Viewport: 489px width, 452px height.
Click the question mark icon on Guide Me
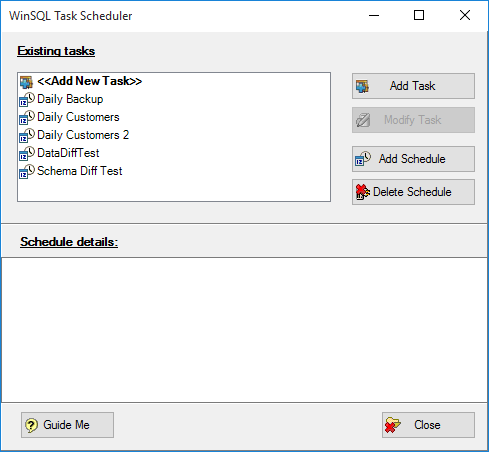(32, 425)
